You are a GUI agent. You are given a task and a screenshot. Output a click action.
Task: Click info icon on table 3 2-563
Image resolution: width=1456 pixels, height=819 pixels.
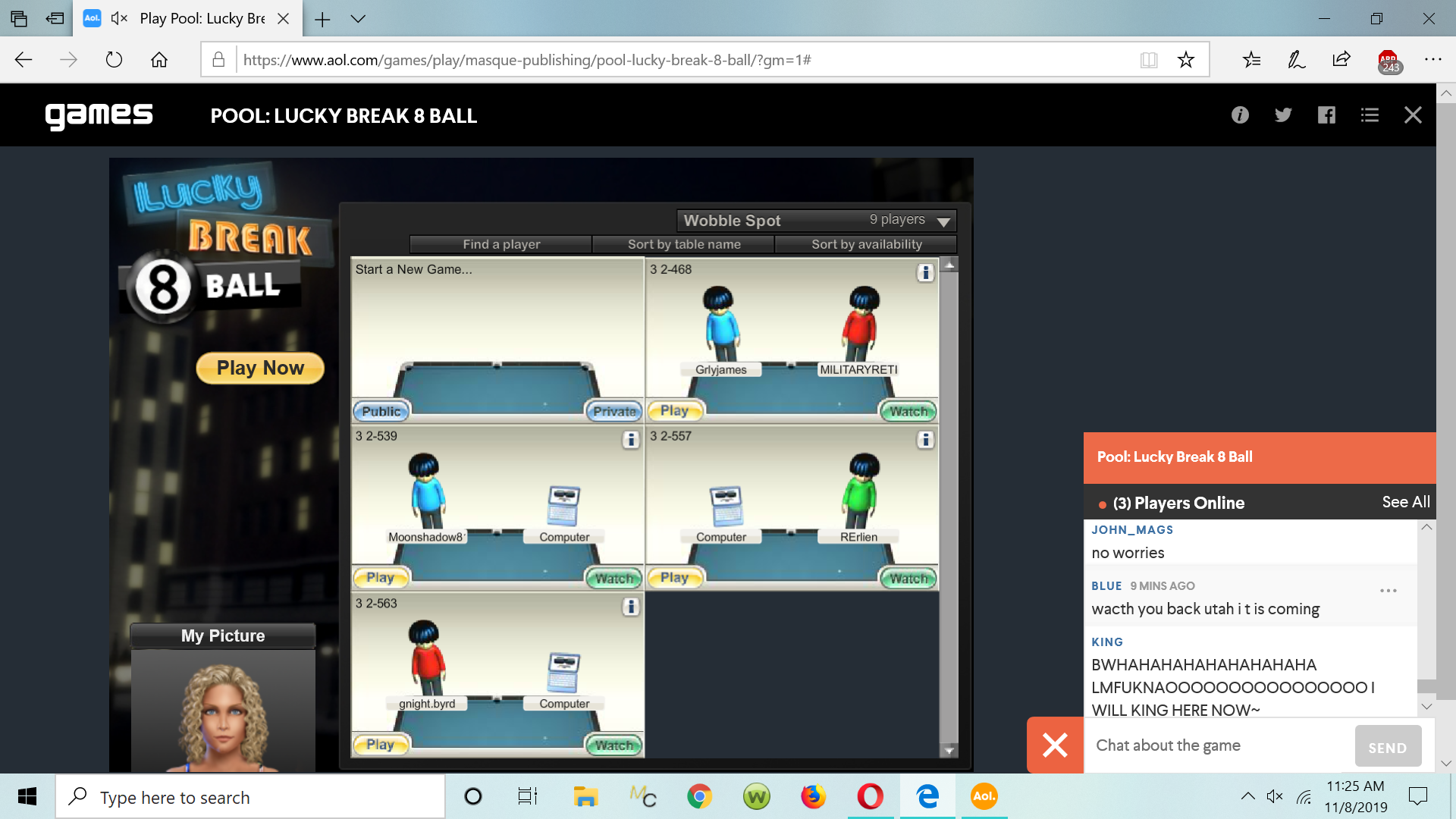point(630,607)
